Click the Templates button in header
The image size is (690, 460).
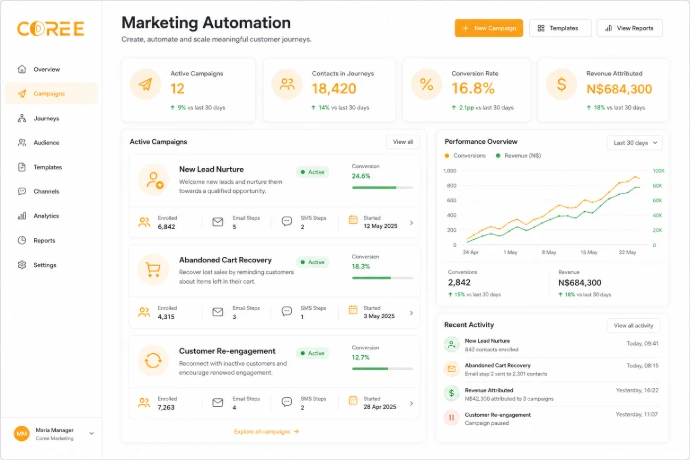point(560,28)
